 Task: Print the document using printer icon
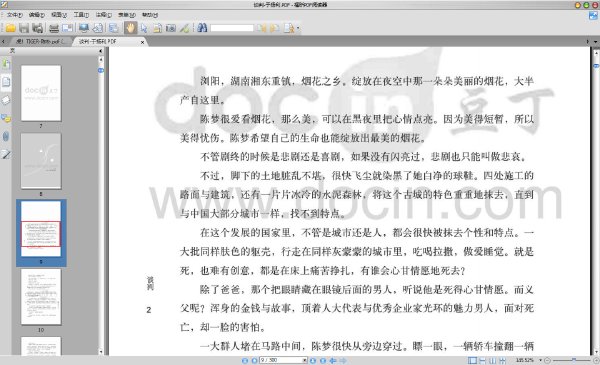54,28
